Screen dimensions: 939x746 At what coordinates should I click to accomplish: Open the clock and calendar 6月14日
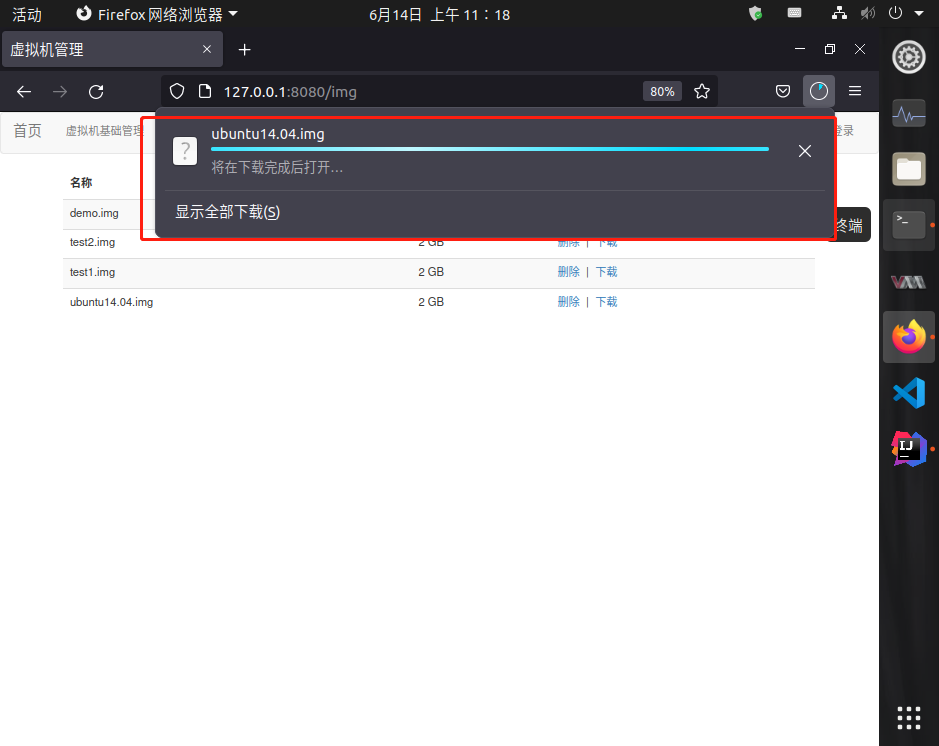[x=440, y=14]
